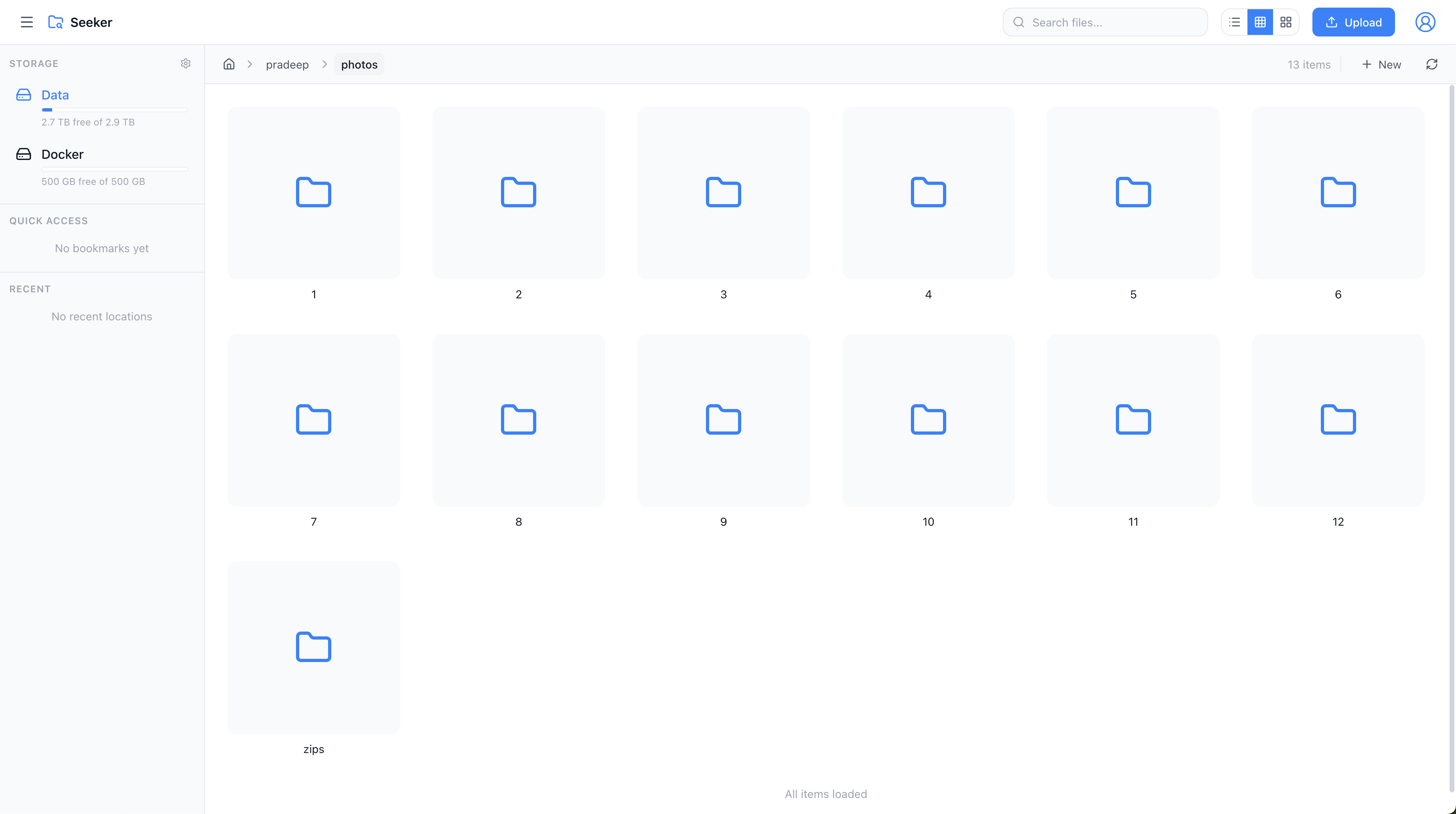
Task: Click the Seeker logo icon
Action: click(x=55, y=22)
